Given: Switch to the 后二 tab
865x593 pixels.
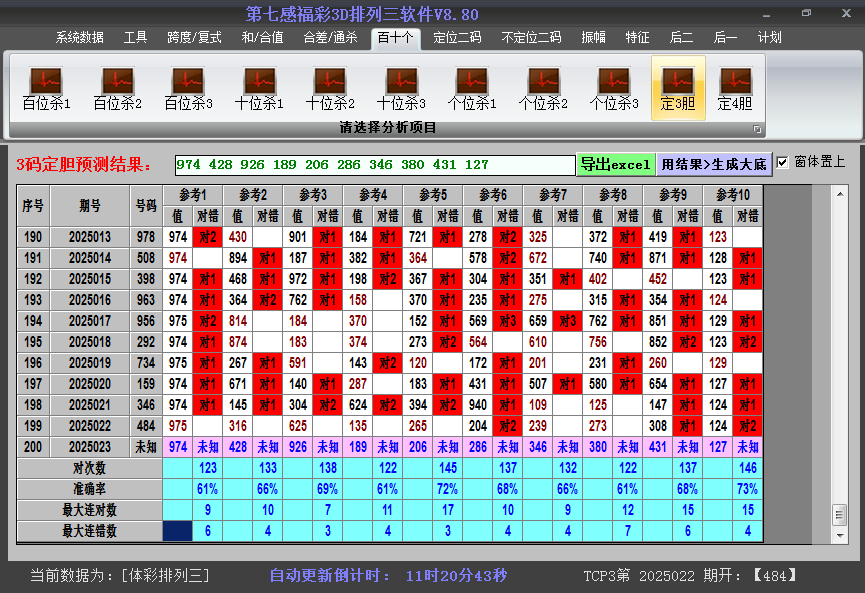Looking at the screenshot, I should pyautogui.click(x=681, y=38).
